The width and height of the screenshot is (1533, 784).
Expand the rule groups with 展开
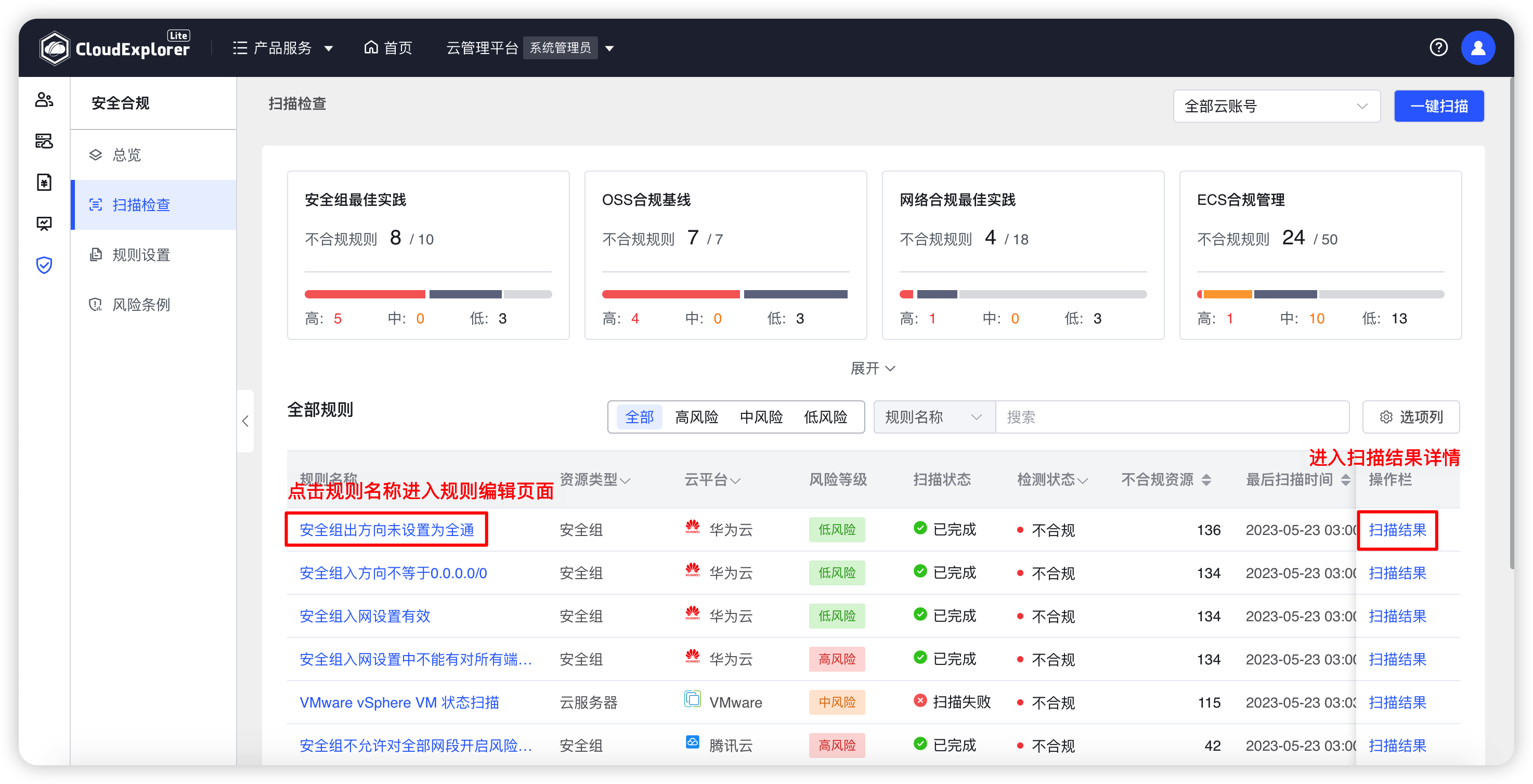coord(873,368)
